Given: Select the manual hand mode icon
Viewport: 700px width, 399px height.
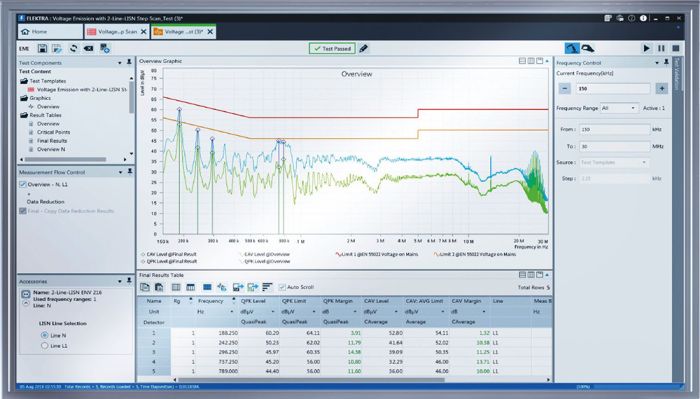Looking at the screenshot, I should point(588,48).
